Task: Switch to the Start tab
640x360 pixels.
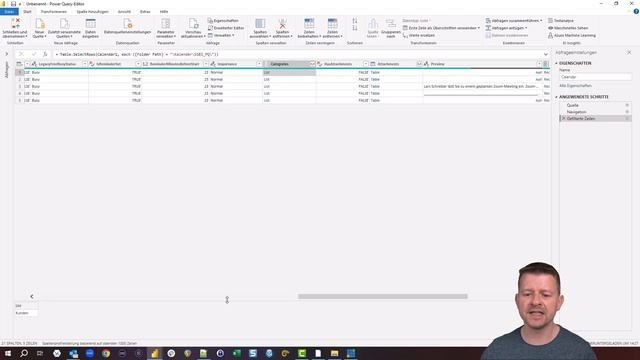Action: coord(27,12)
